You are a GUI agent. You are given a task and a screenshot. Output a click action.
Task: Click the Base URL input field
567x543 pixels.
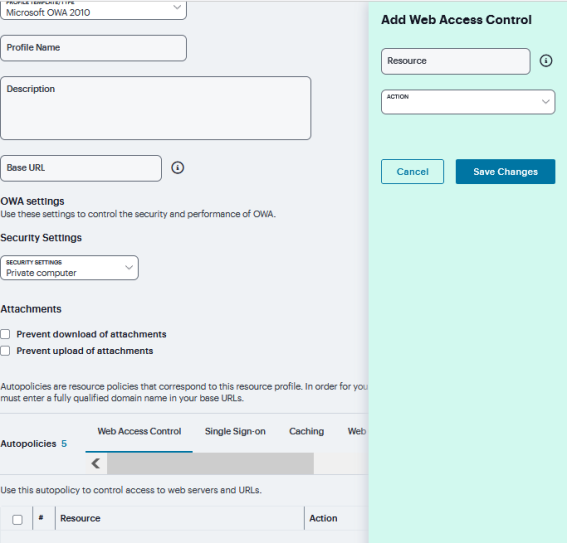81,168
